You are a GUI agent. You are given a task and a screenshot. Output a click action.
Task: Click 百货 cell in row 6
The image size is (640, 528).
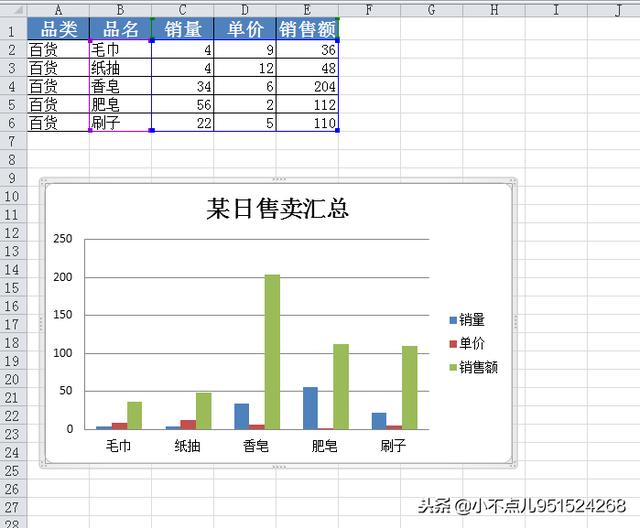pyautogui.click(x=58, y=122)
